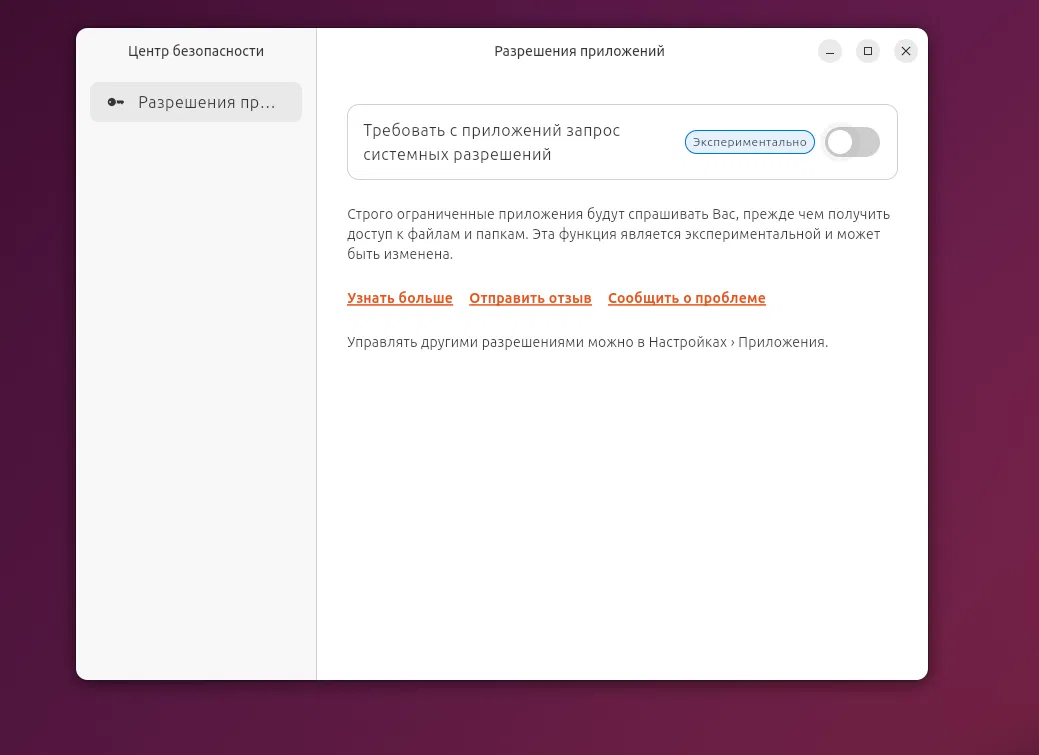This screenshot has height=755, width=1039.
Task: Close the Security Center window
Action: 906,51
